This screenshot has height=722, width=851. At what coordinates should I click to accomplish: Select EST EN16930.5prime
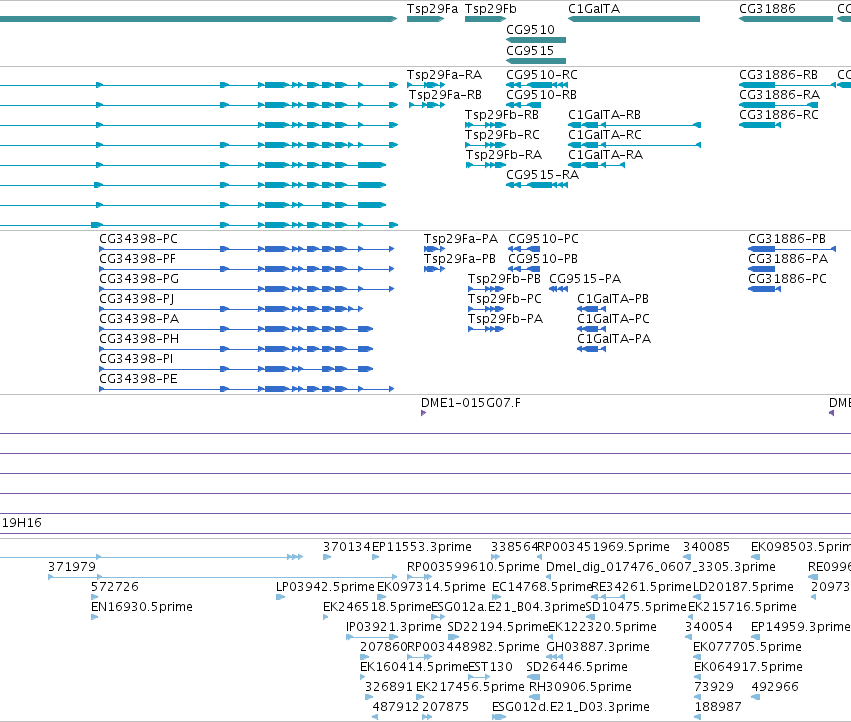pyautogui.click(x=142, y=607)
